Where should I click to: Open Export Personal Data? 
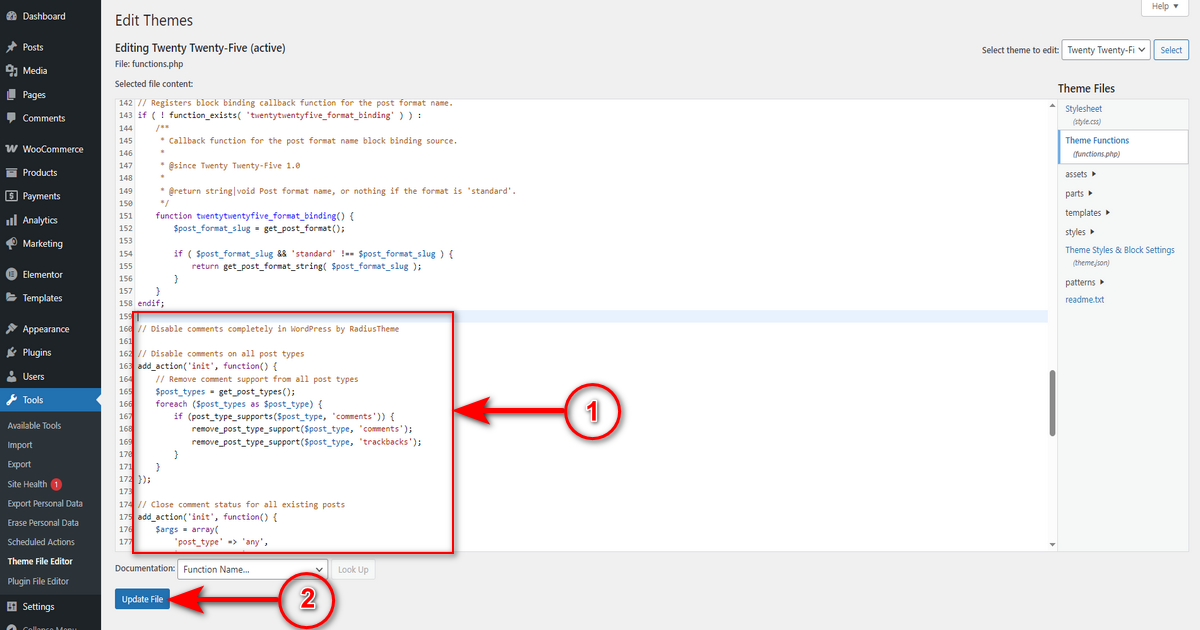pos(45,504)
